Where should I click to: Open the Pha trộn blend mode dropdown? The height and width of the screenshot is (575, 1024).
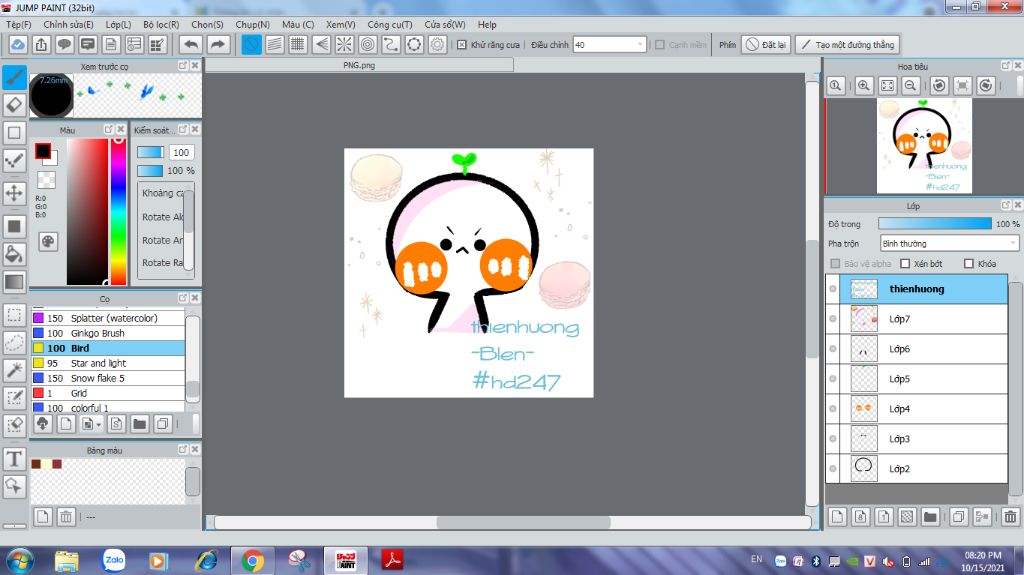[948, 243]
